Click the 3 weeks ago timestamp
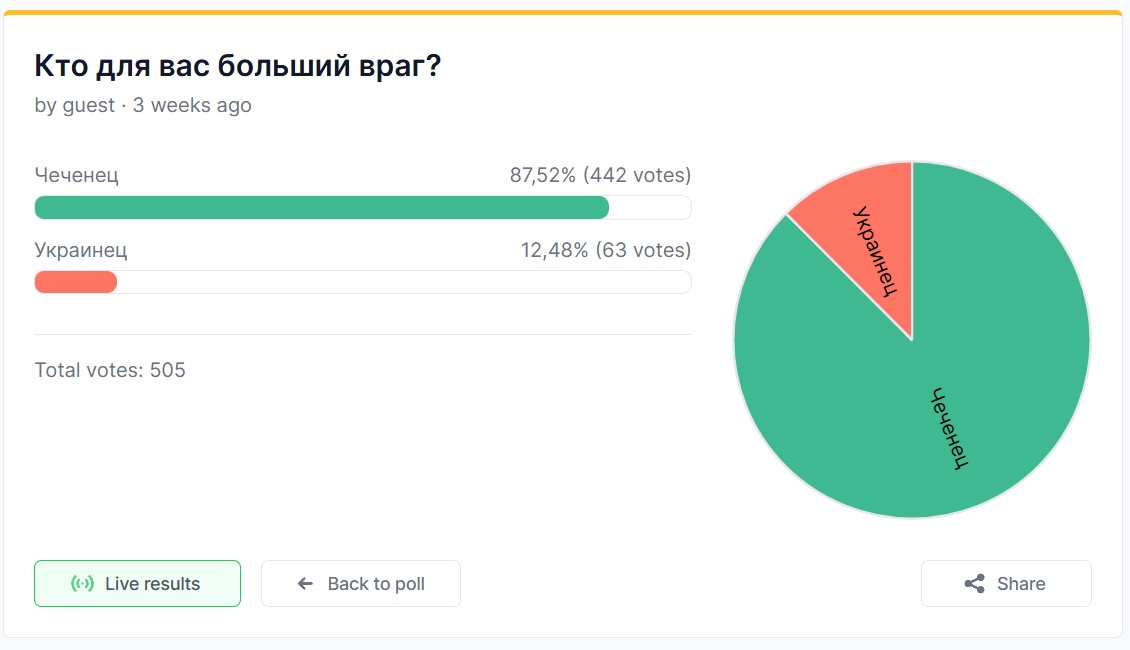The height and width of the screenshot is (650, 1130). click(x=192, y=105)
